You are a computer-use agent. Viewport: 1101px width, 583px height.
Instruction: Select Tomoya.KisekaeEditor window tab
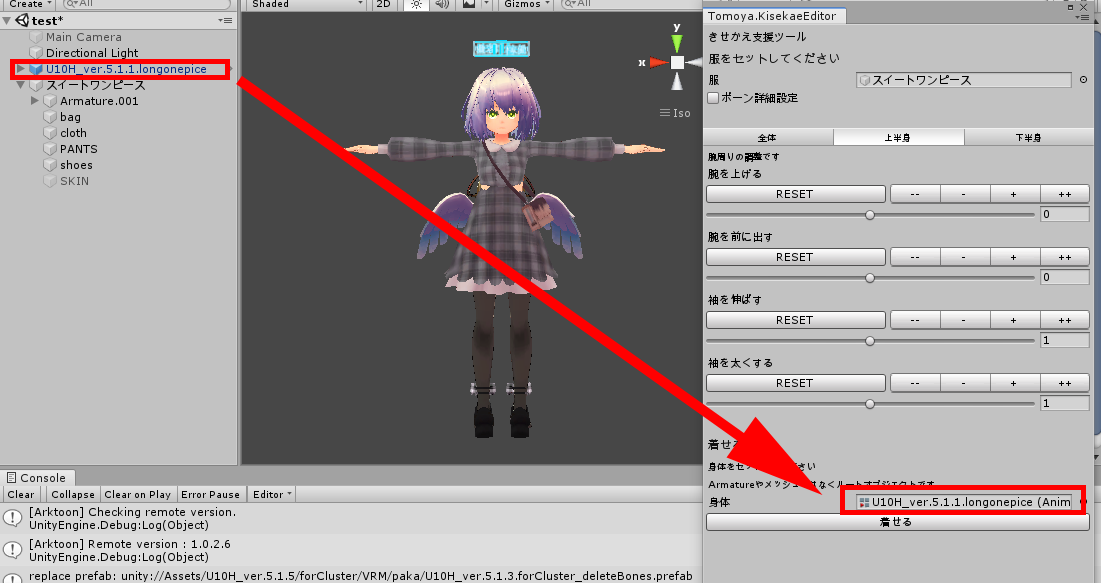[771, 15]
